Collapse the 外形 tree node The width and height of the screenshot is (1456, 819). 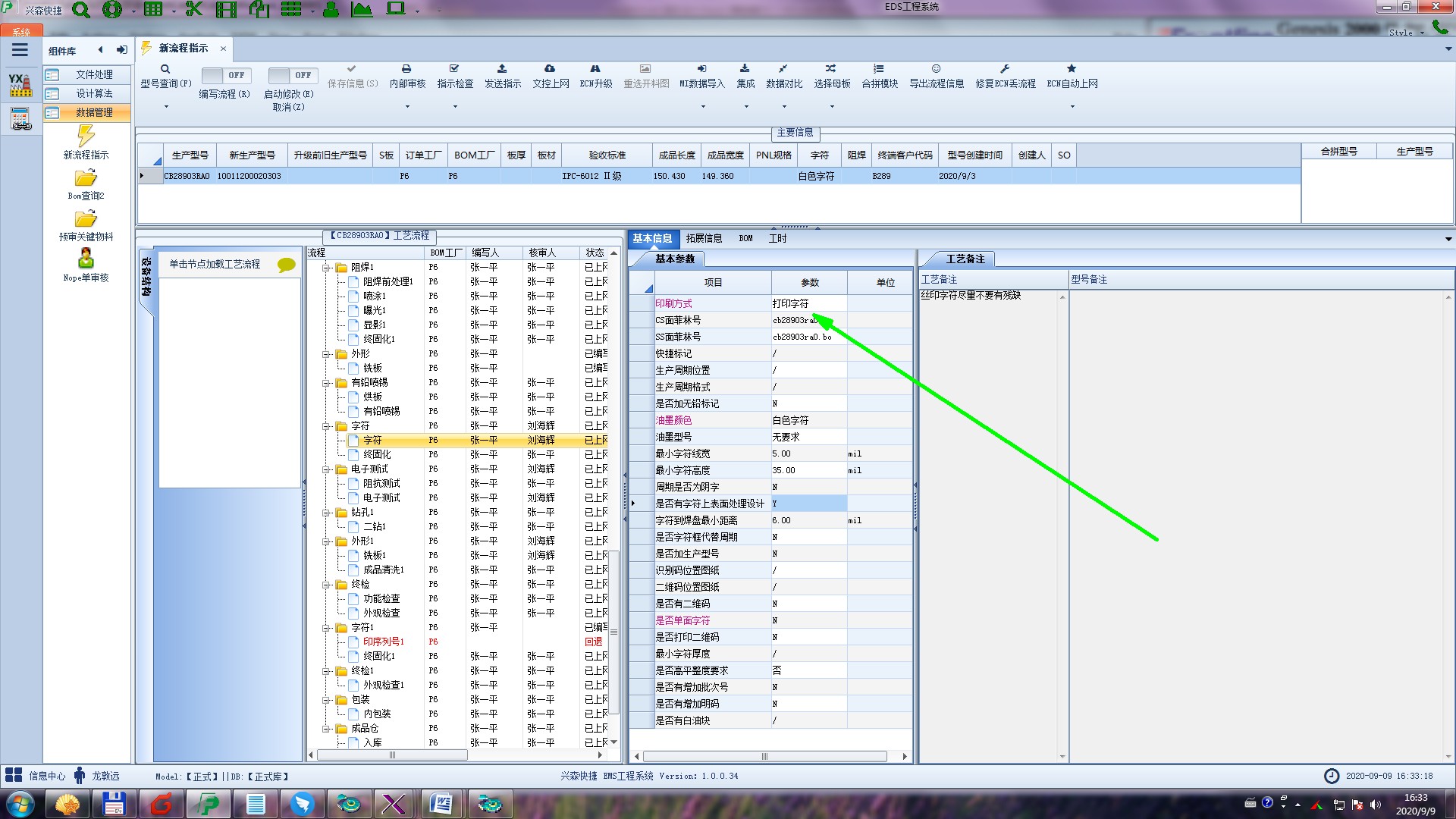pos(326,354)
